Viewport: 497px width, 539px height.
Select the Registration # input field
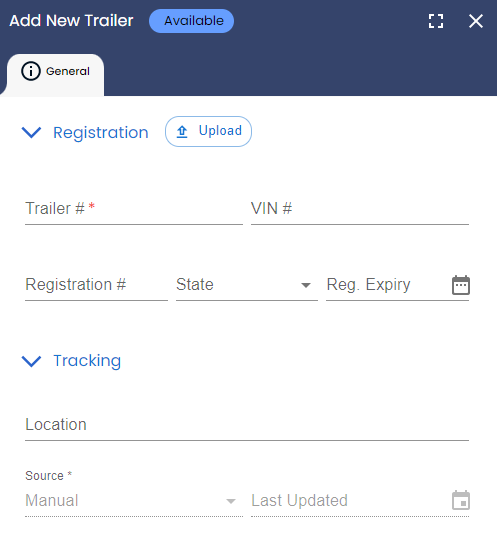96,285
